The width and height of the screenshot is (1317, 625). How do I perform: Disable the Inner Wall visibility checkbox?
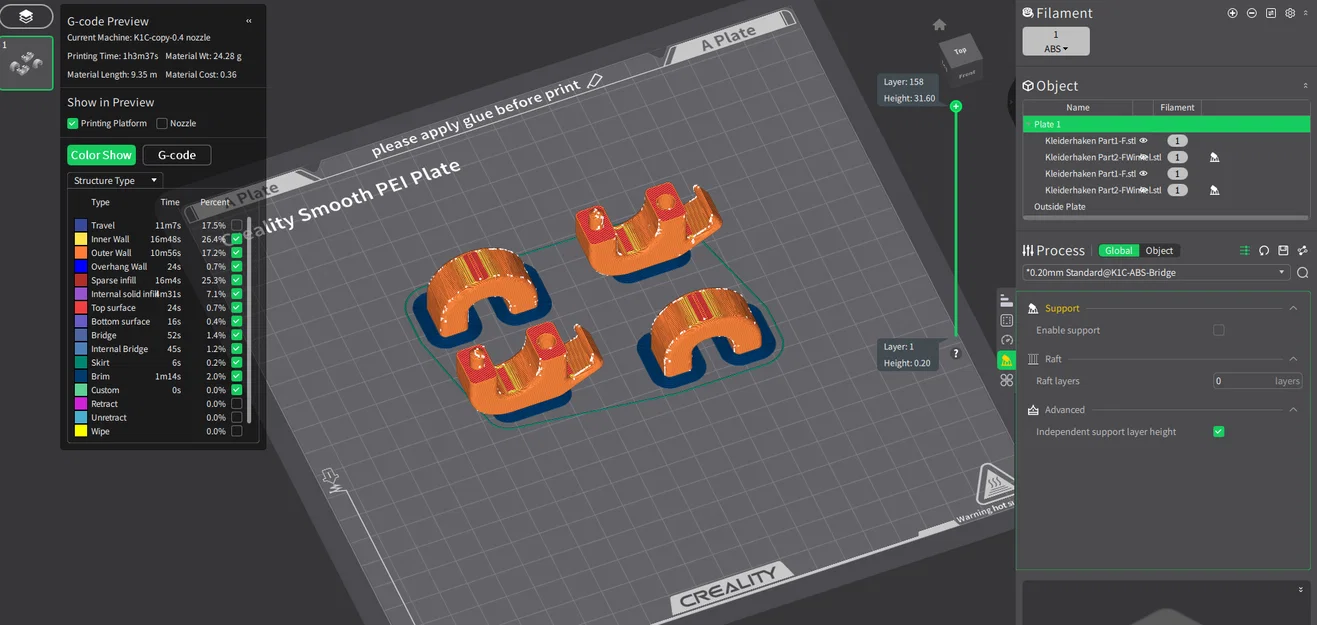click(237, 239)
